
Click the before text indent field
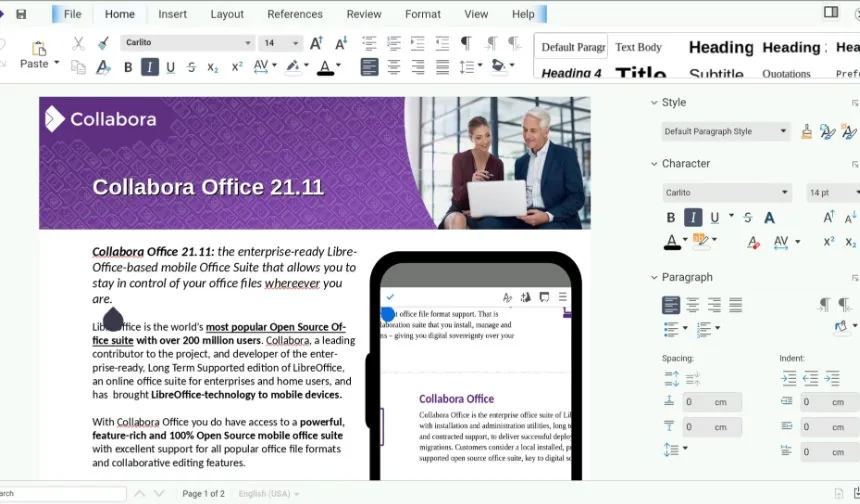click(x=829, y=402)
